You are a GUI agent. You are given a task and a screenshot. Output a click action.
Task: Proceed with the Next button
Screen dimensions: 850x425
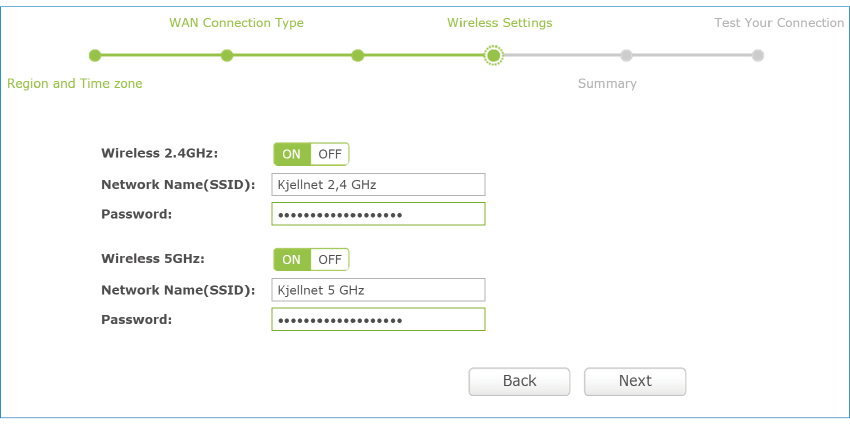coord(635,381)
